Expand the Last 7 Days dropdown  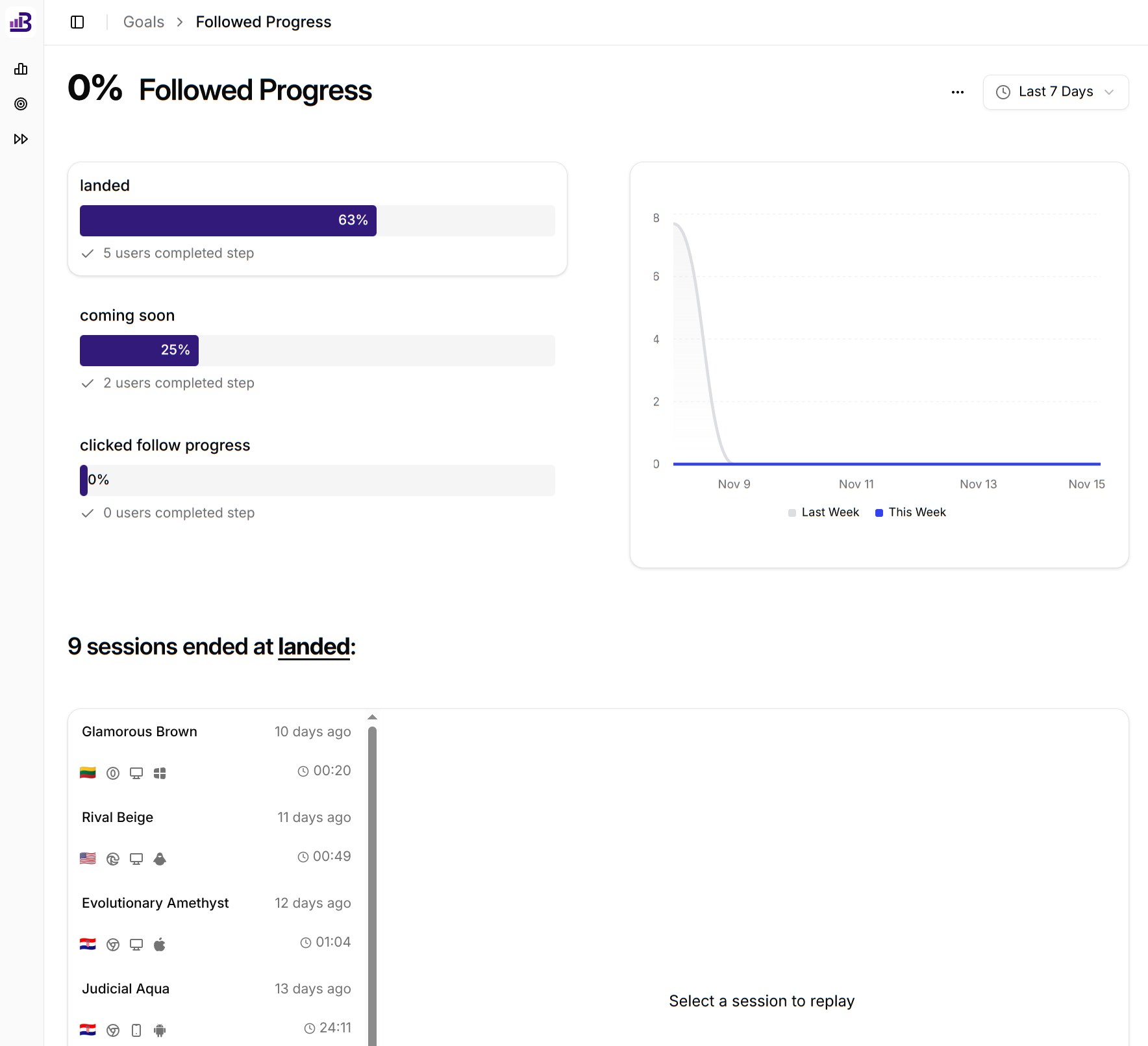(1056, 92)
